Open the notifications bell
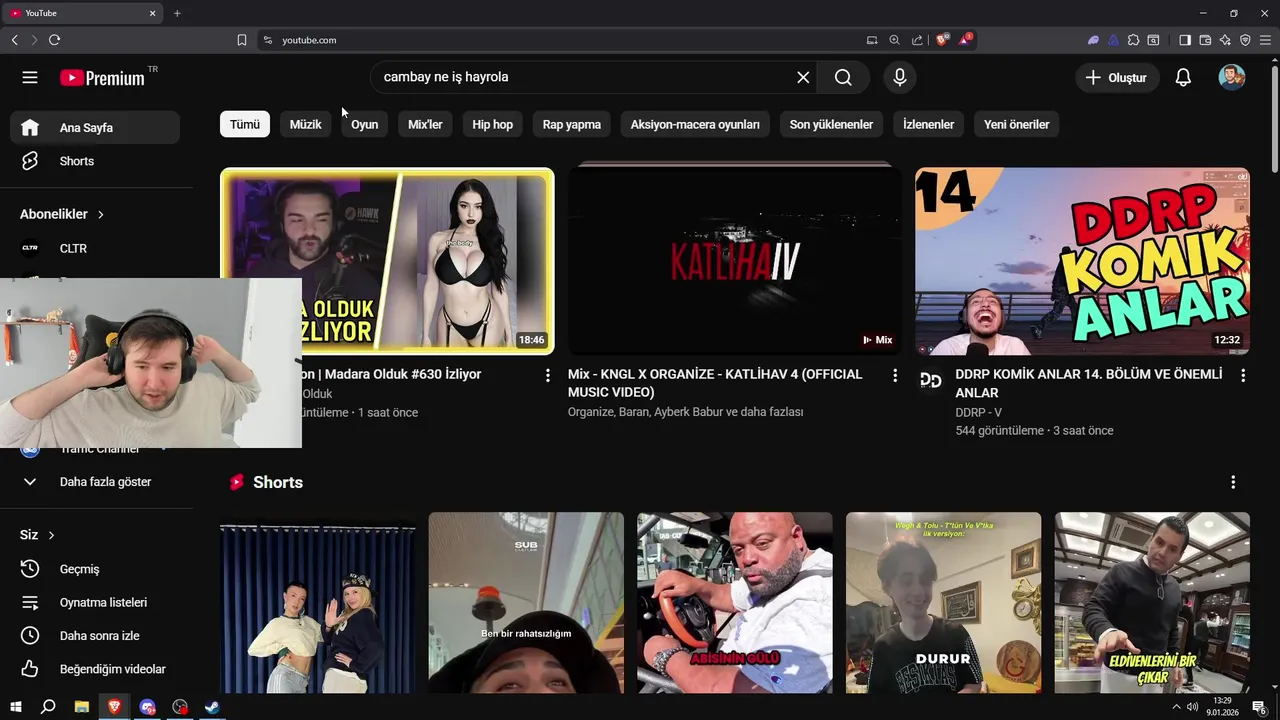 (1183, 77)
